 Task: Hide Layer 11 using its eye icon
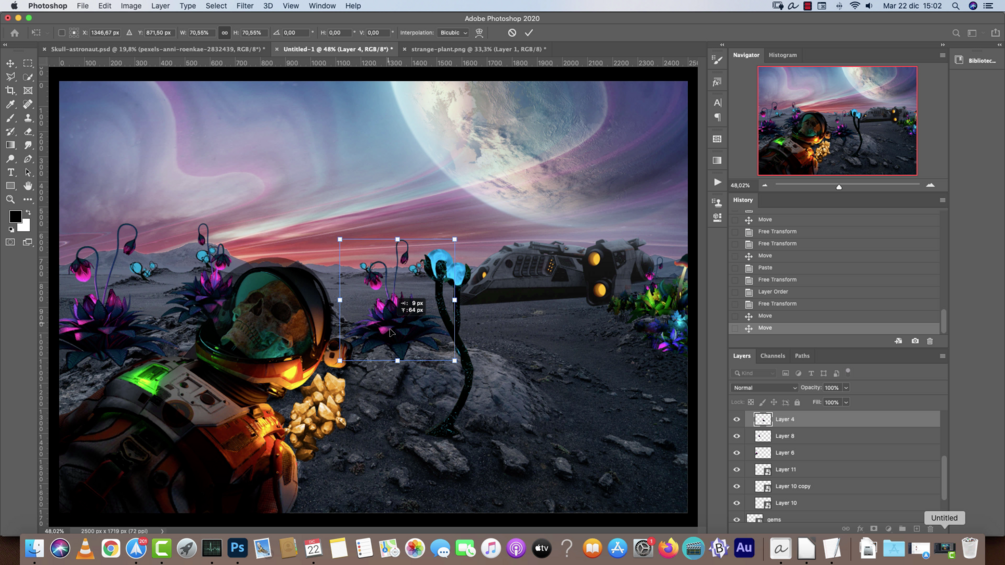coord(736,470)
